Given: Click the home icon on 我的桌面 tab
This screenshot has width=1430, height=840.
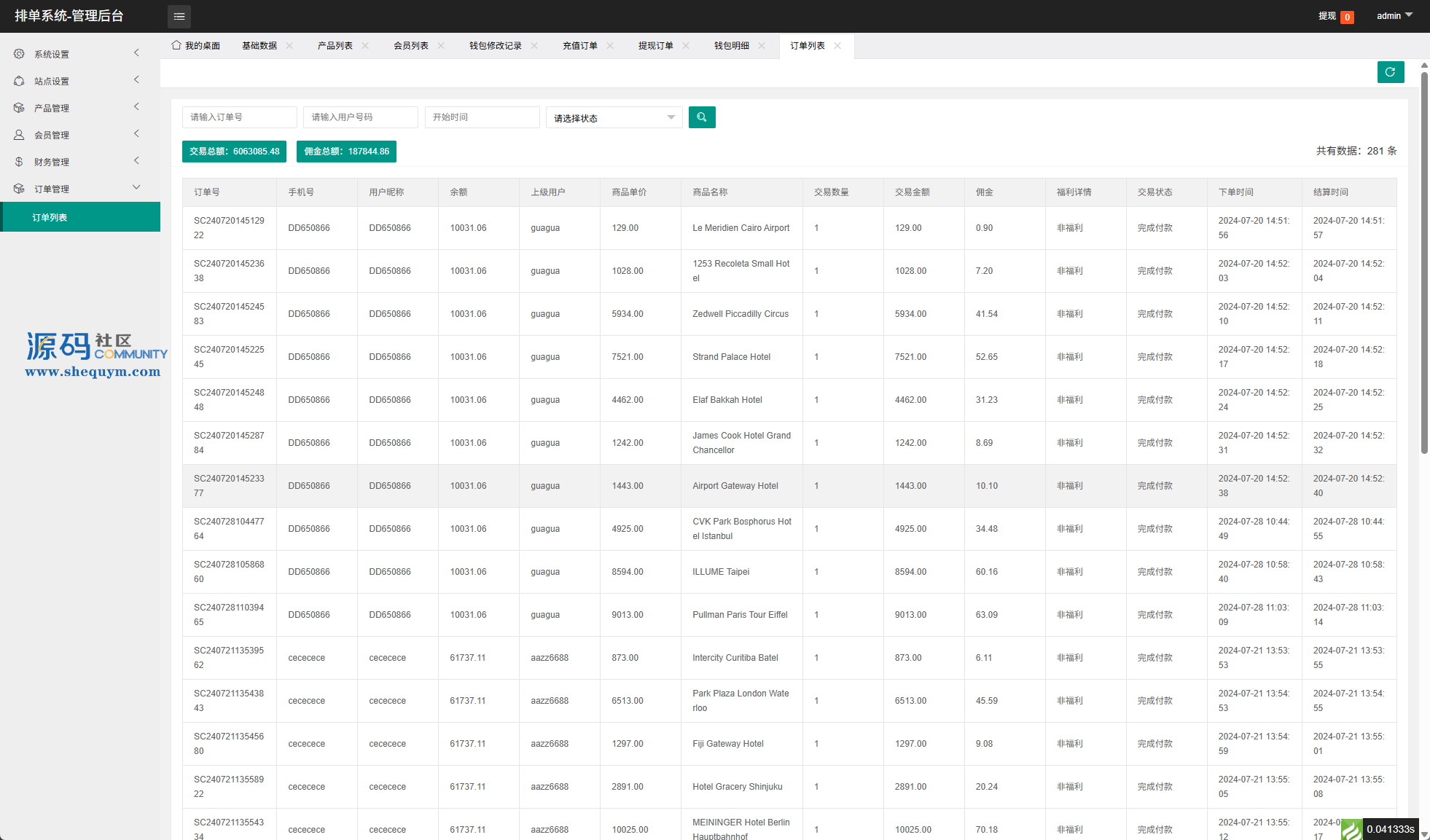Looking at the screenshot, I should click(176, 45).
